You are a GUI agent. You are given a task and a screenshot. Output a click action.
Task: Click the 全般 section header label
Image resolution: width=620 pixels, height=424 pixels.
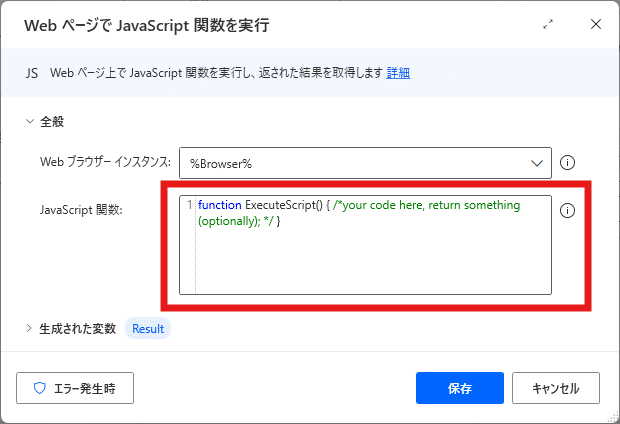(x=52, y=121)
